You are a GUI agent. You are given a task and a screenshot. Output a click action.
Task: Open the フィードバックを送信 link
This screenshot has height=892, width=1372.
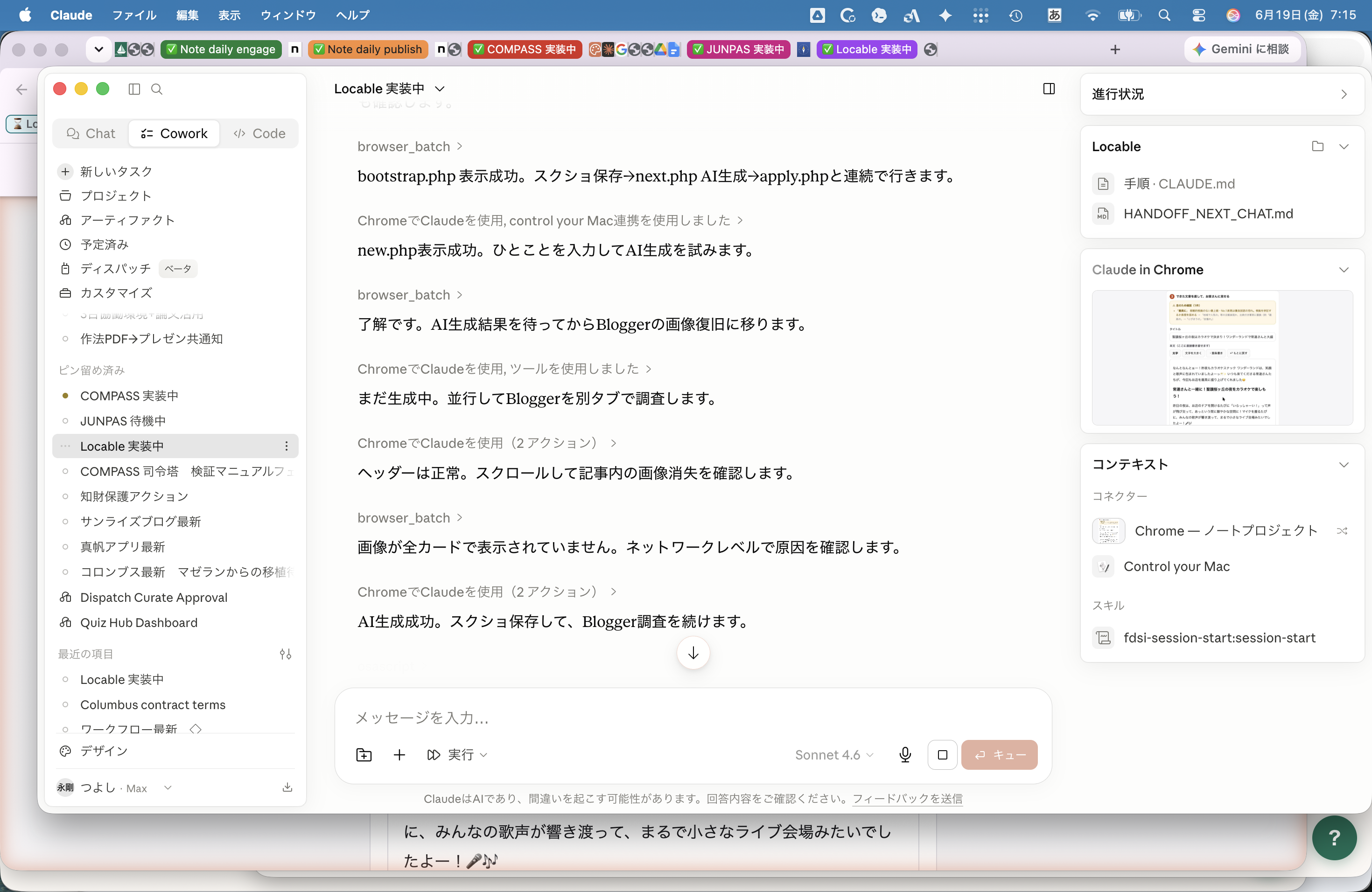click(x=907, y=799)
